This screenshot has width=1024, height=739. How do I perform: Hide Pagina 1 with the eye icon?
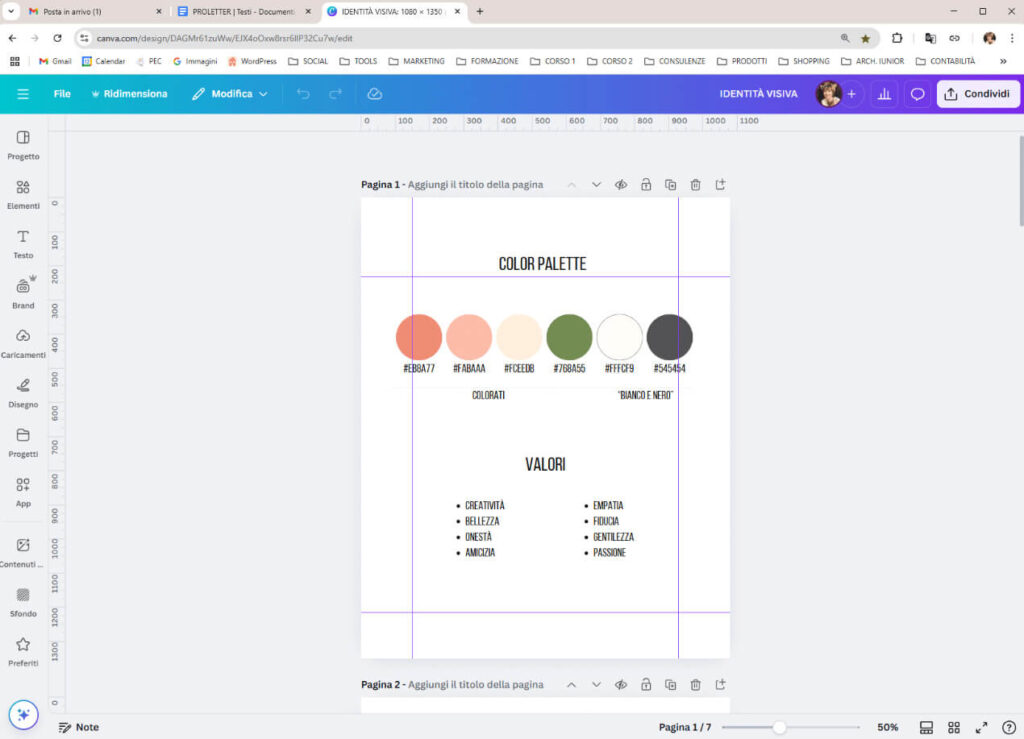coord(621,185)
